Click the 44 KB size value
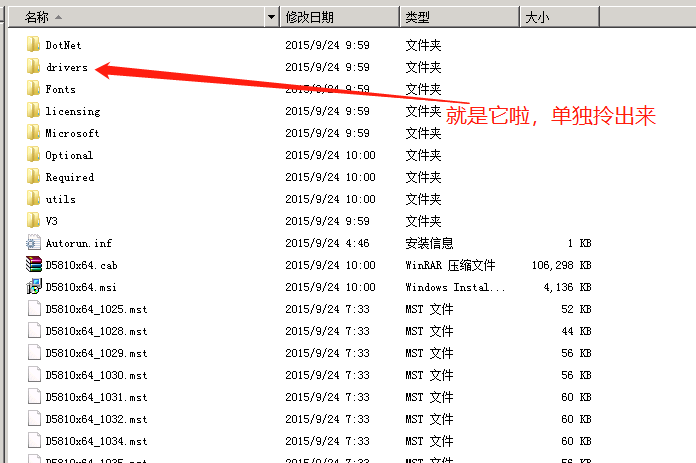Image resolution: width=696 pixels, height=463 pixels. pyautogui.click(x=576, y=332)
